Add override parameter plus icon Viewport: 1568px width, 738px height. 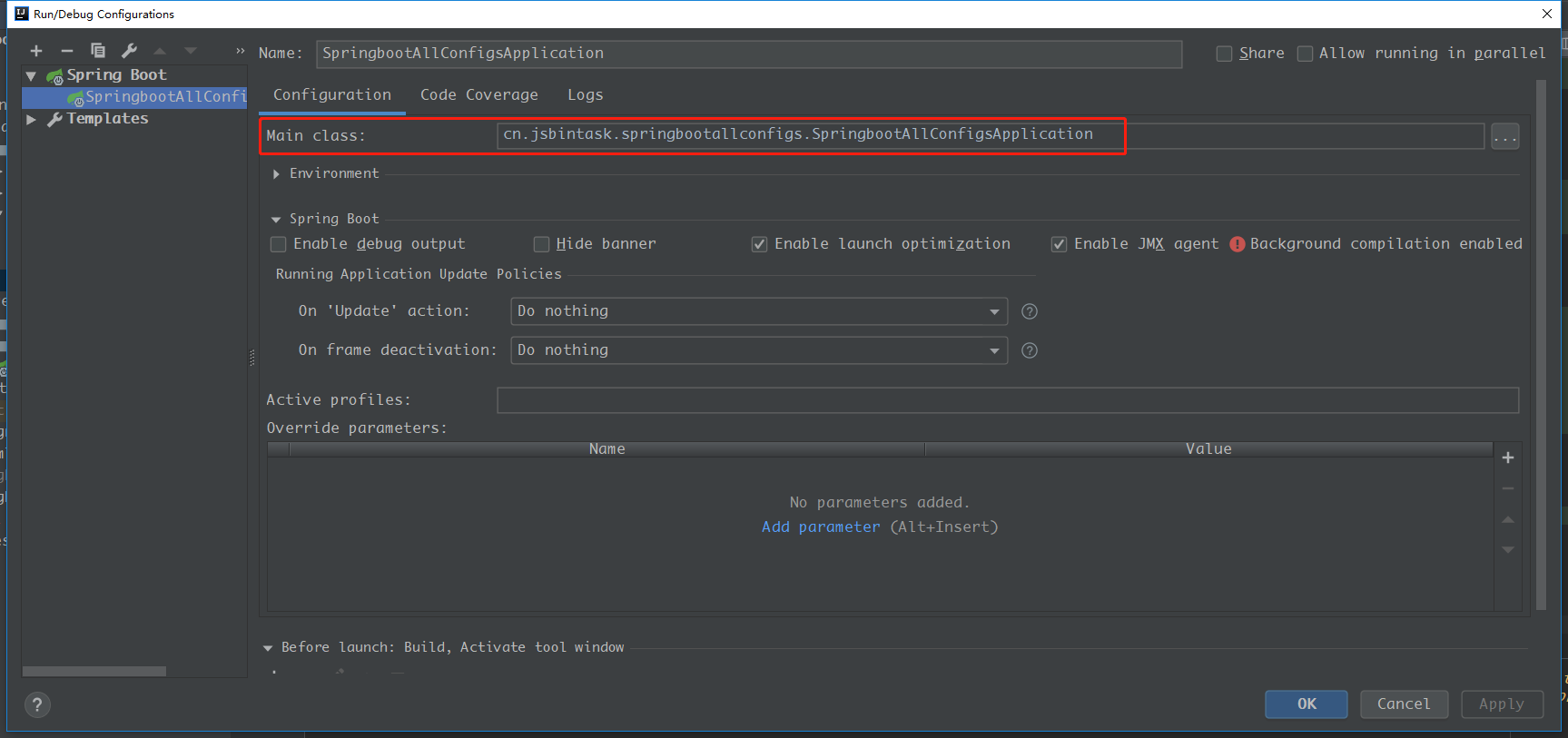point(1508,458)
